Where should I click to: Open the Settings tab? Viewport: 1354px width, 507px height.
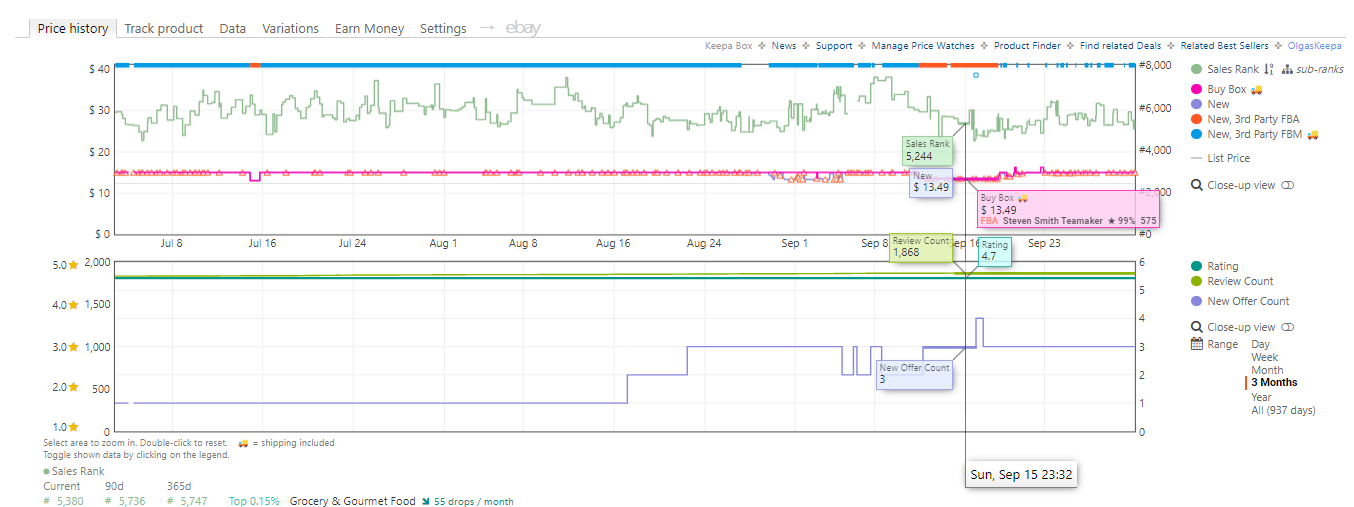pos(443,28)
